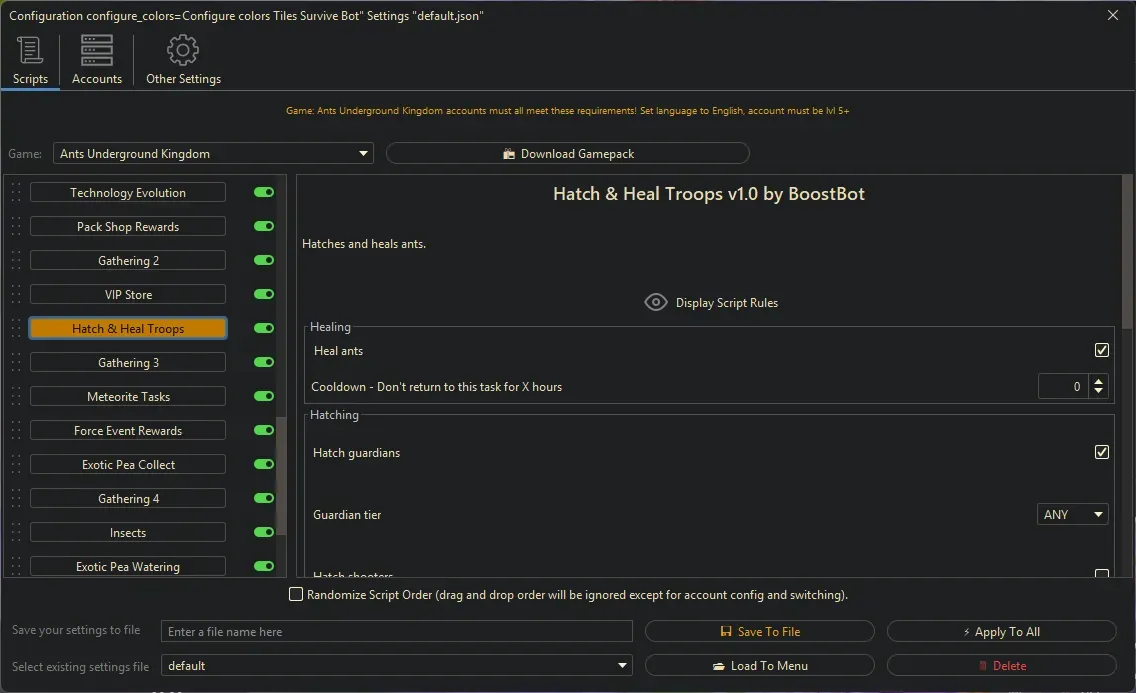
Task: Open the Accounts server icon
Action: click(97, 51)
